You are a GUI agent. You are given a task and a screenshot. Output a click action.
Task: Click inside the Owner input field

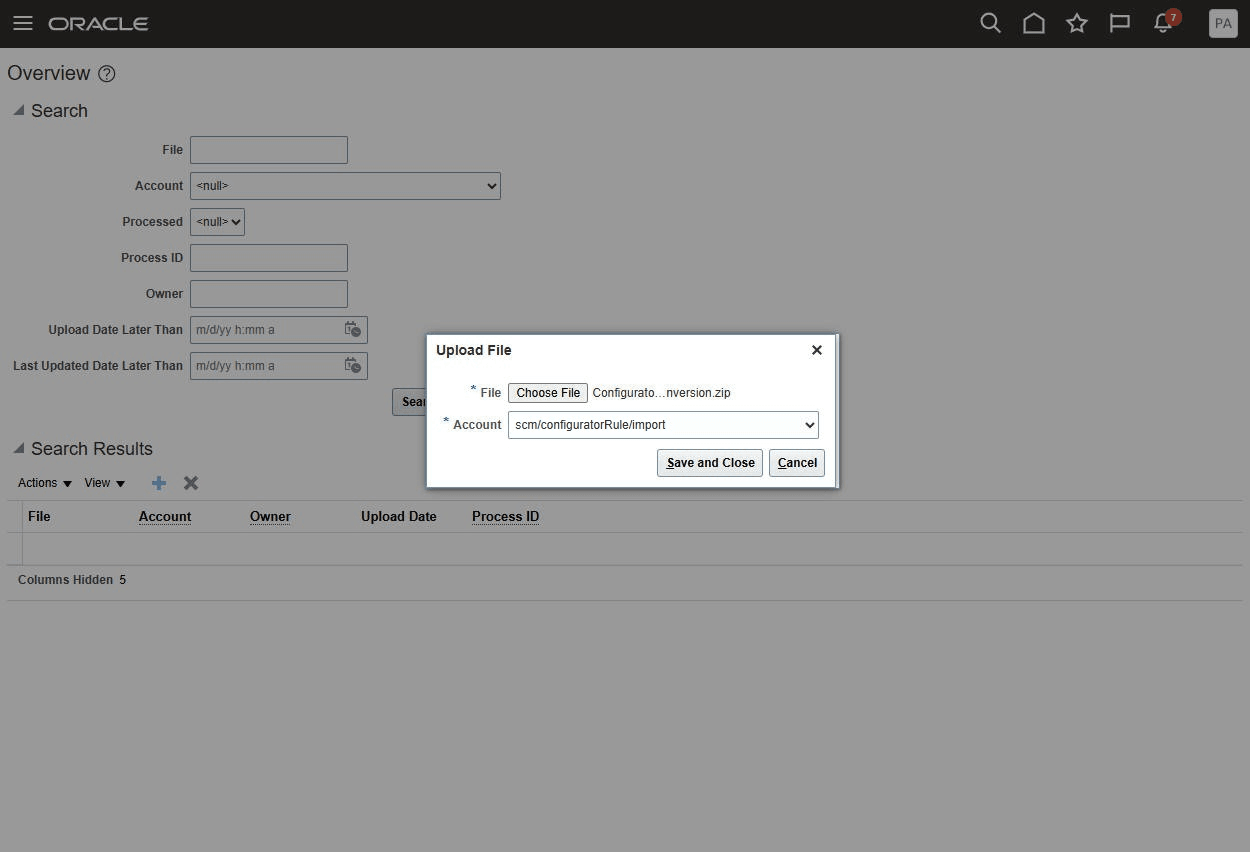click(x=268, y=293)
